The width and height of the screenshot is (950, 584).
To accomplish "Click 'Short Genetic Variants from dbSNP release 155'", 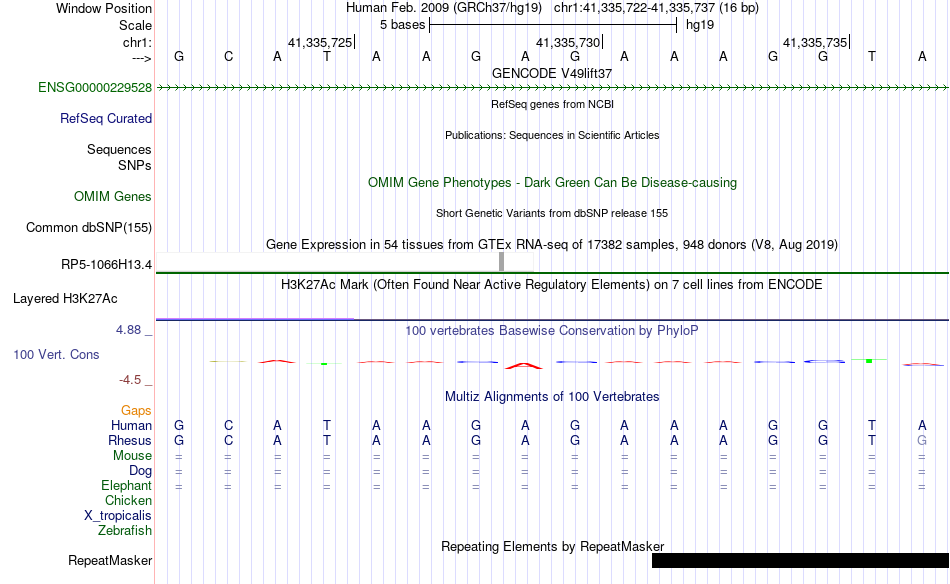I will (552, 213).
